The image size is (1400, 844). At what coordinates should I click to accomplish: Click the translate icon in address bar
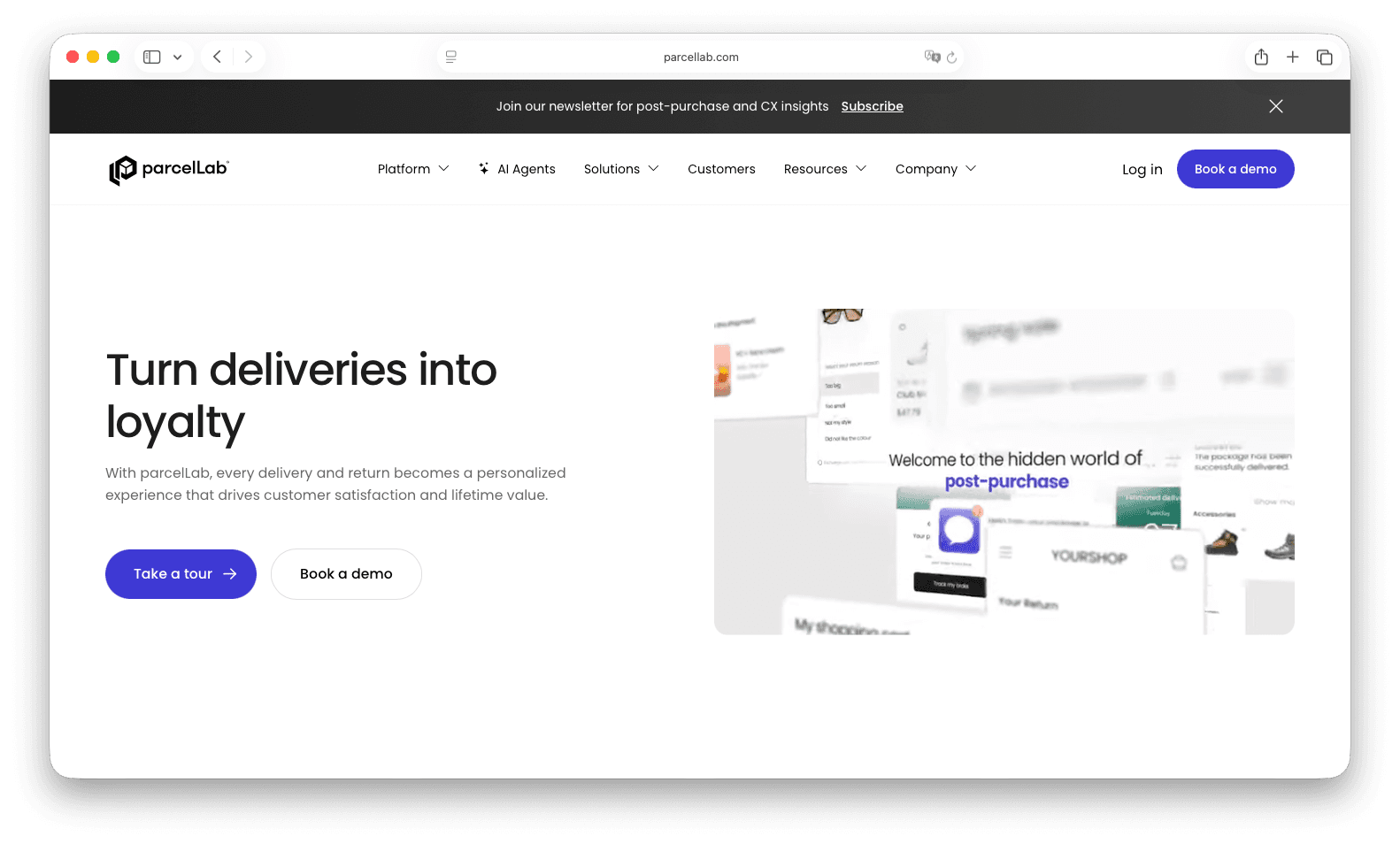pyautogui.click(x=932, y=57)
